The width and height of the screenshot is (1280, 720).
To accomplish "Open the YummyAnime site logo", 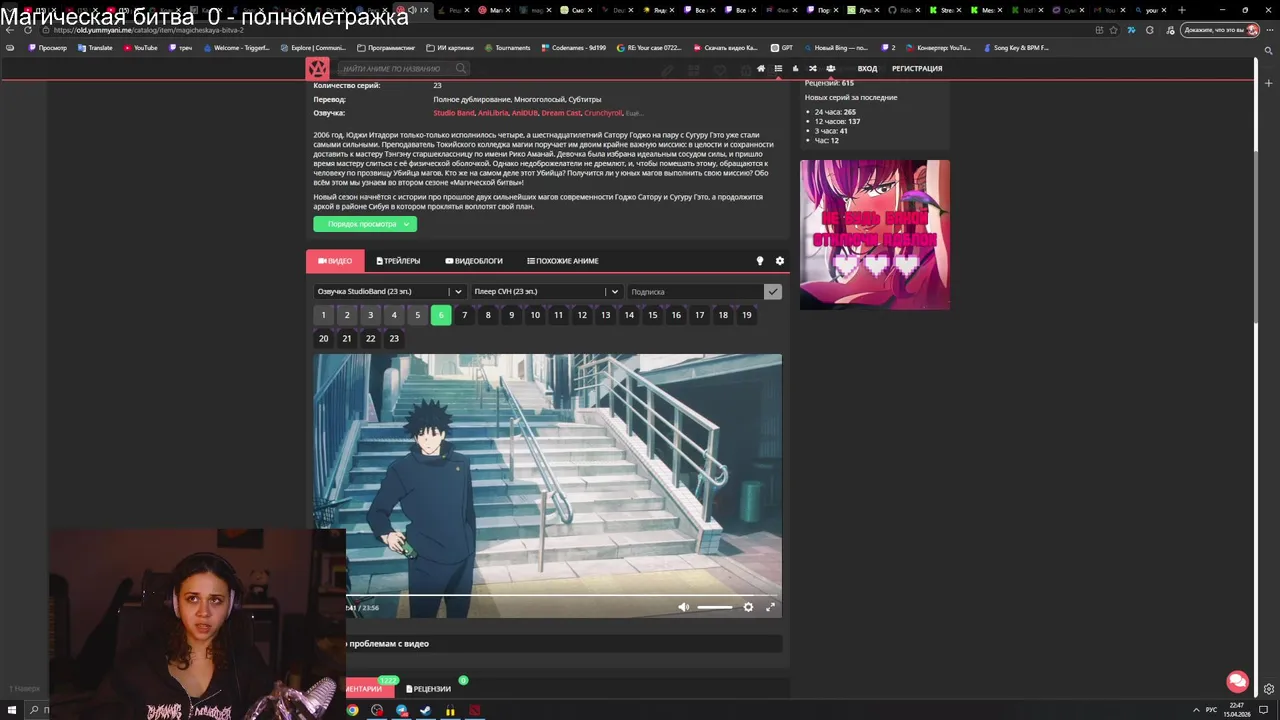I will tap(317, 69).
